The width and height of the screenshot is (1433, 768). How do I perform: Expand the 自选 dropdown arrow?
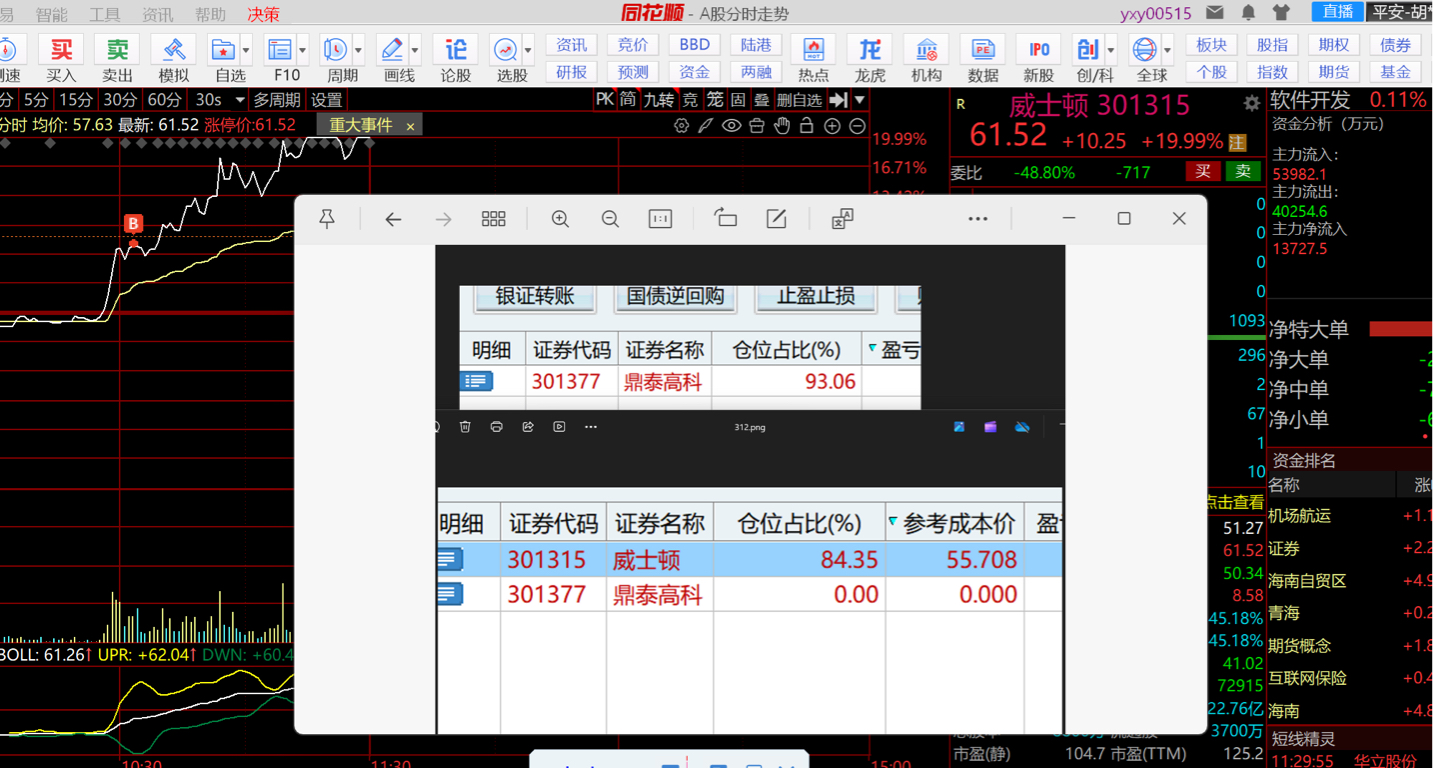(246, 50)
